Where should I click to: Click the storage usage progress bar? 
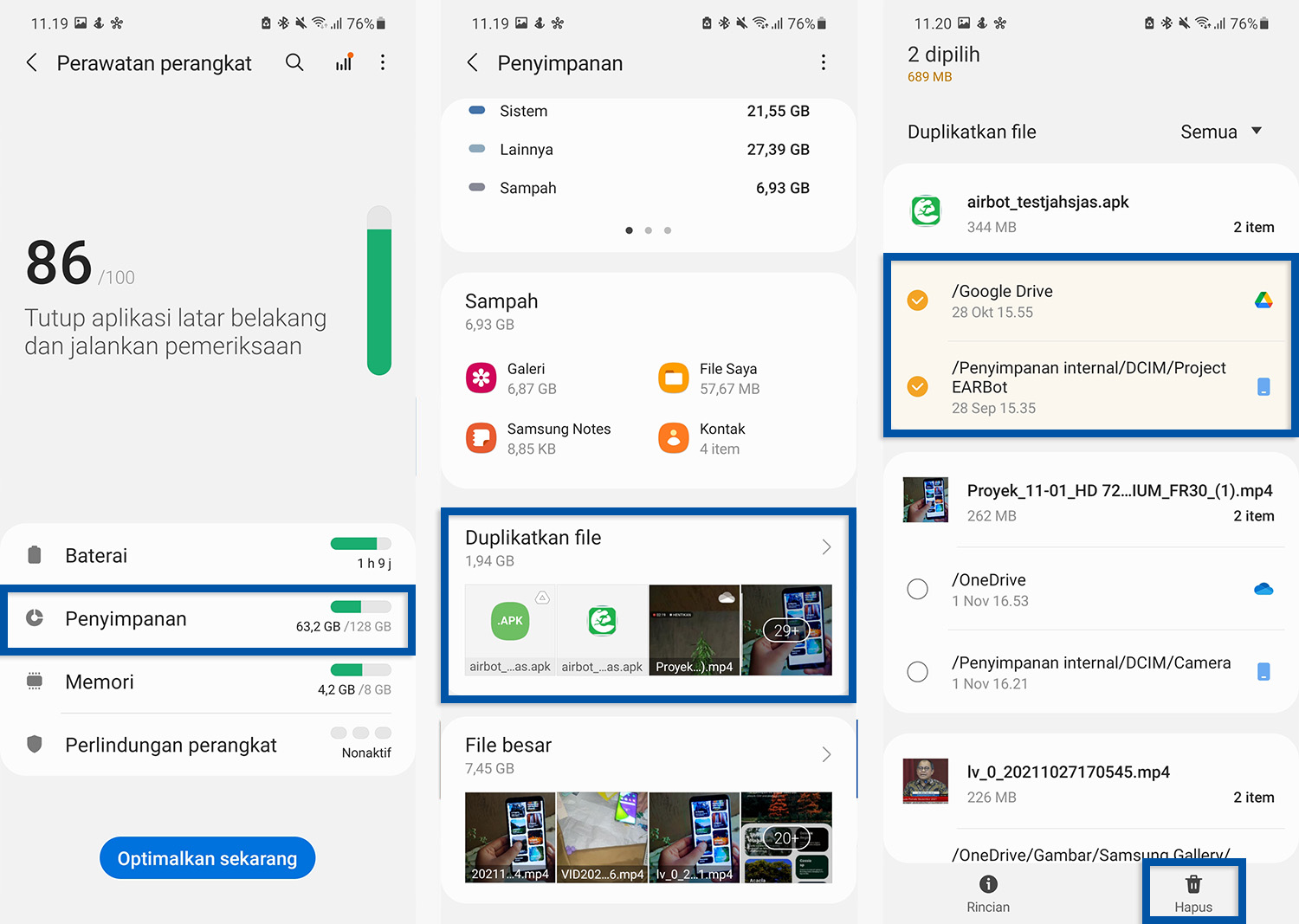pyautogui.click(x=359, y=606)
